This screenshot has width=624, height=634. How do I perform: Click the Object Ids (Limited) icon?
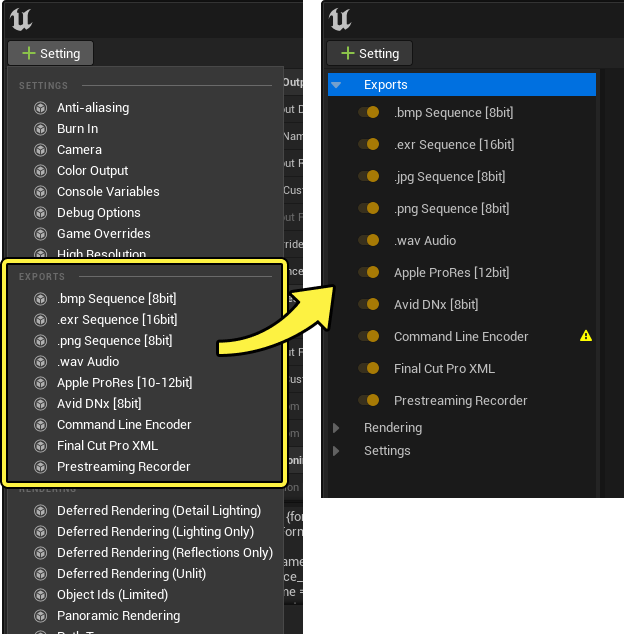(x=40, y=595)
